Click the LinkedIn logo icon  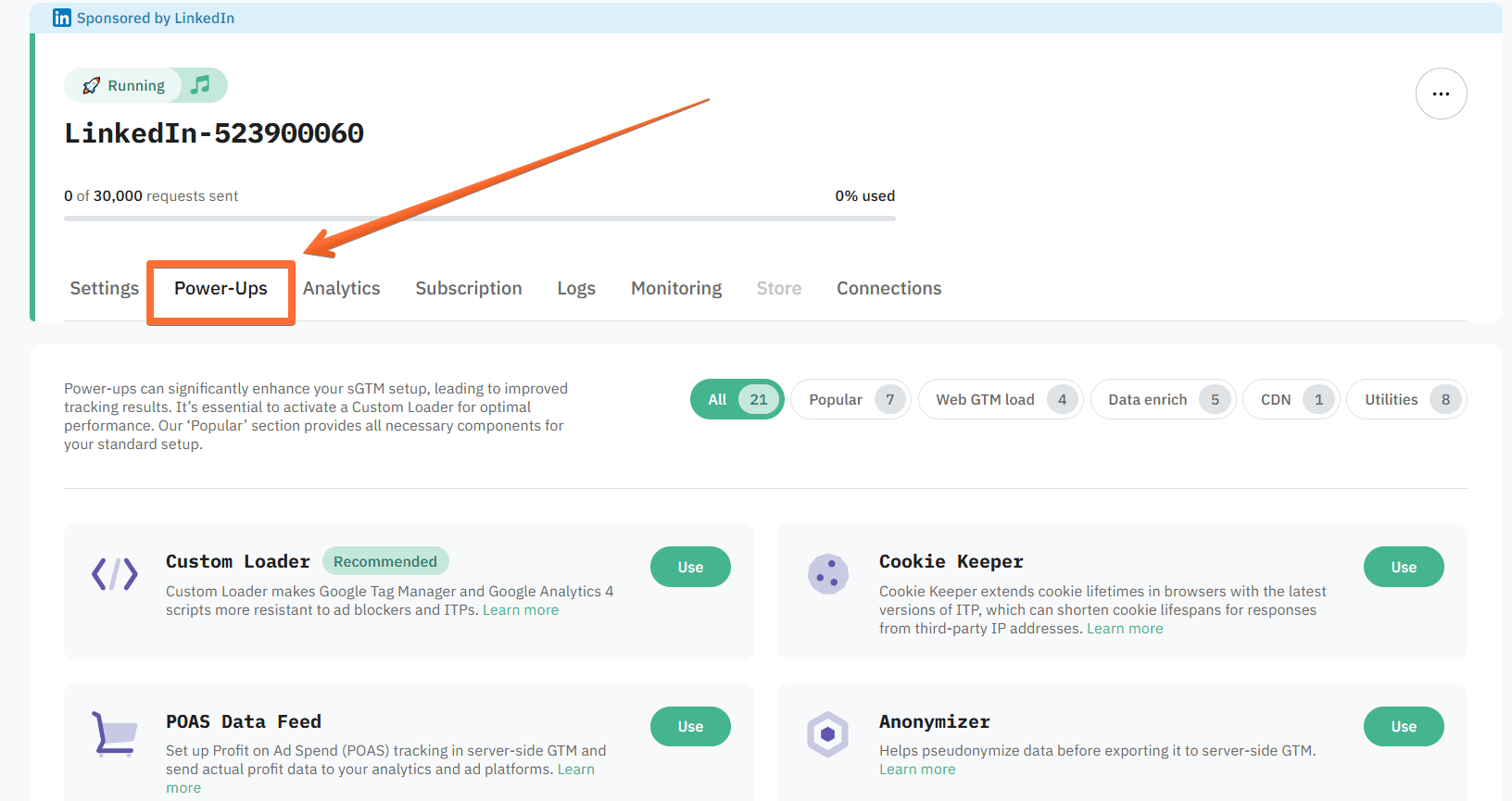coord(62,18)
